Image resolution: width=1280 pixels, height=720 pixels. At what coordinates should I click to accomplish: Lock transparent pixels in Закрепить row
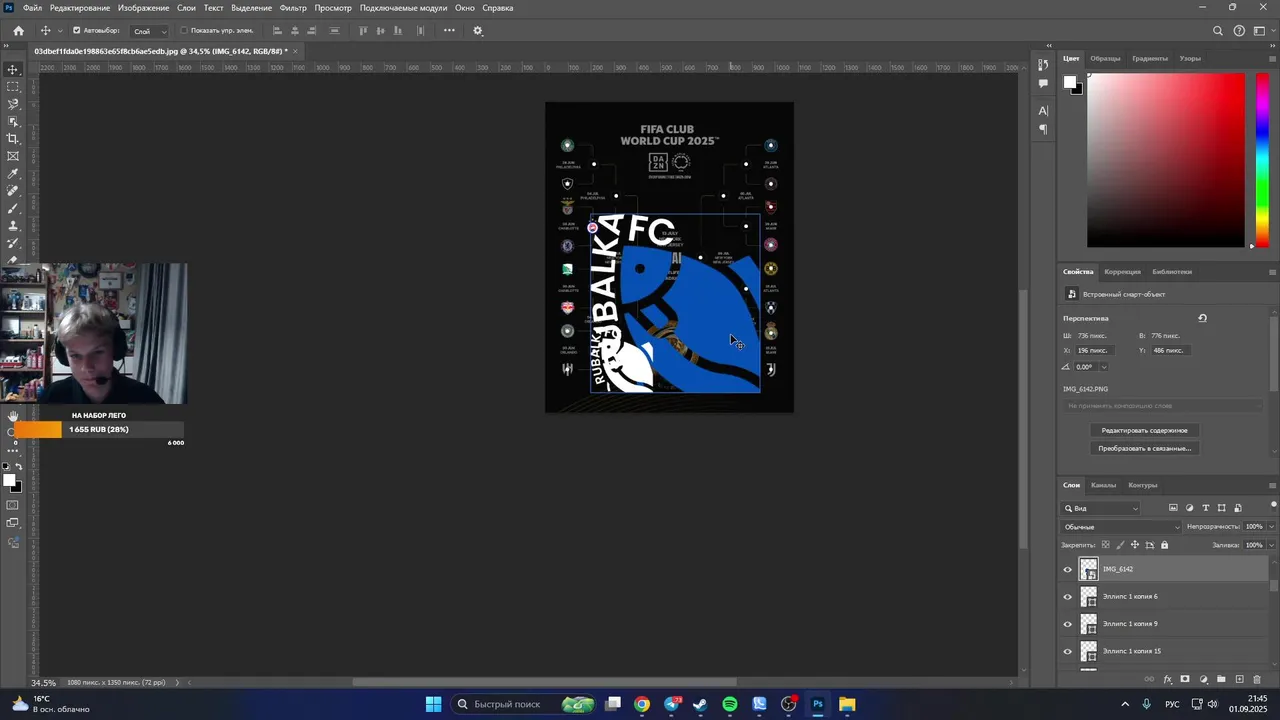[x=1105, y=545]
